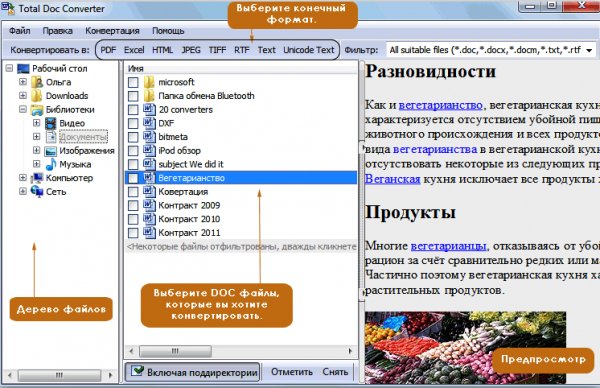This screenshot has height=388, width=600.
Task: Open the Конвертация menu
Action: [x=112, y=31]
